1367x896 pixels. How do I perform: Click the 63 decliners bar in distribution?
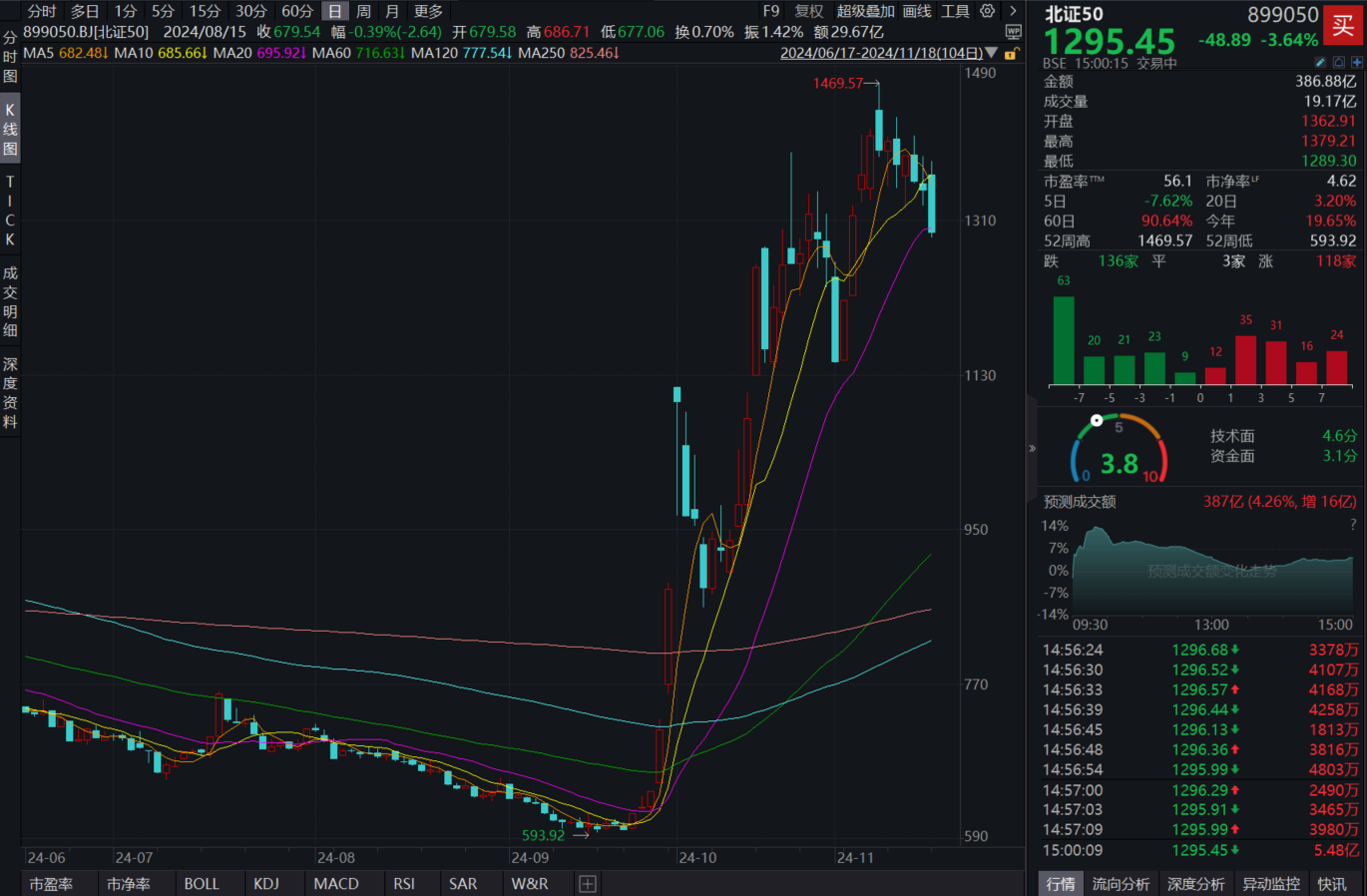click(1064, 340)
